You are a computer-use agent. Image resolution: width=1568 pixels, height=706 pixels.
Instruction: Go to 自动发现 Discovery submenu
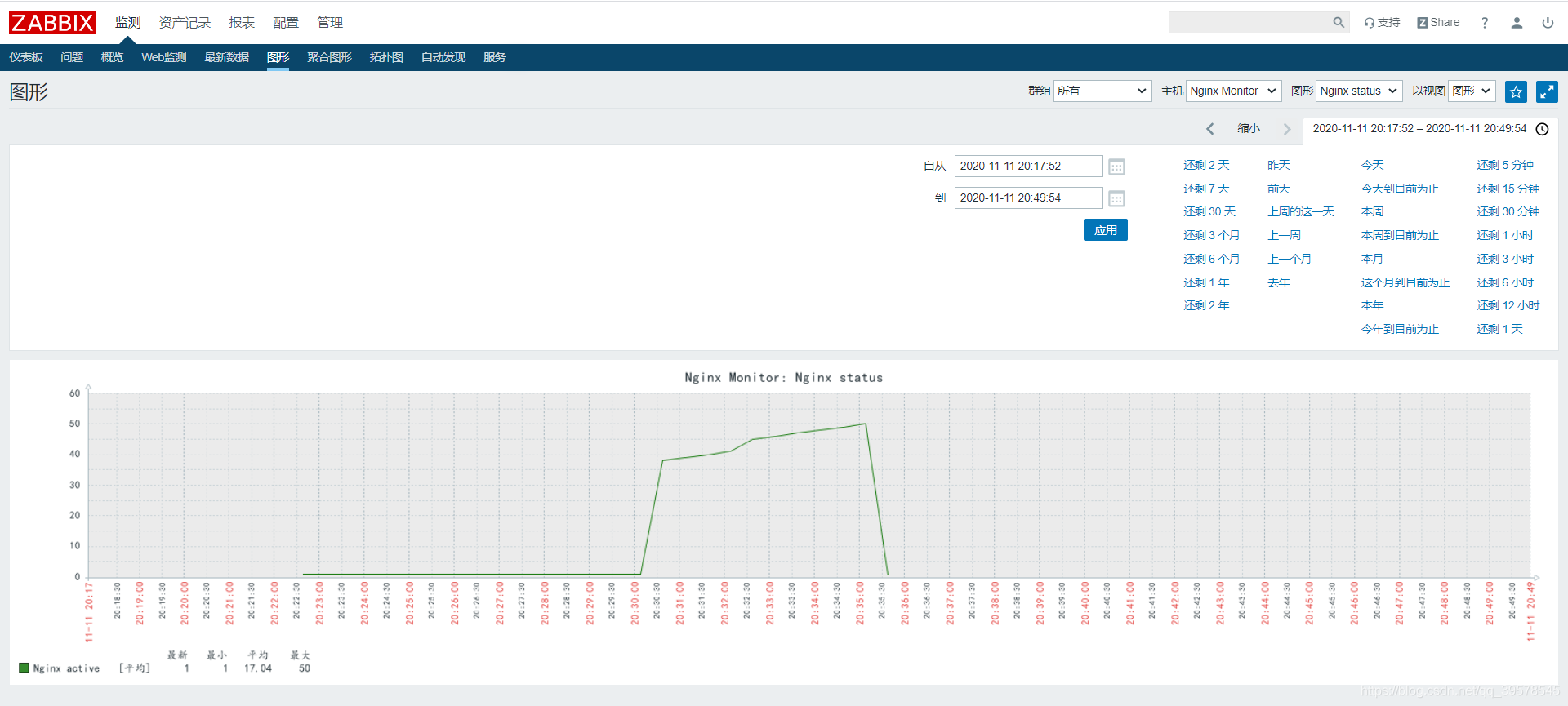(443, 57)
